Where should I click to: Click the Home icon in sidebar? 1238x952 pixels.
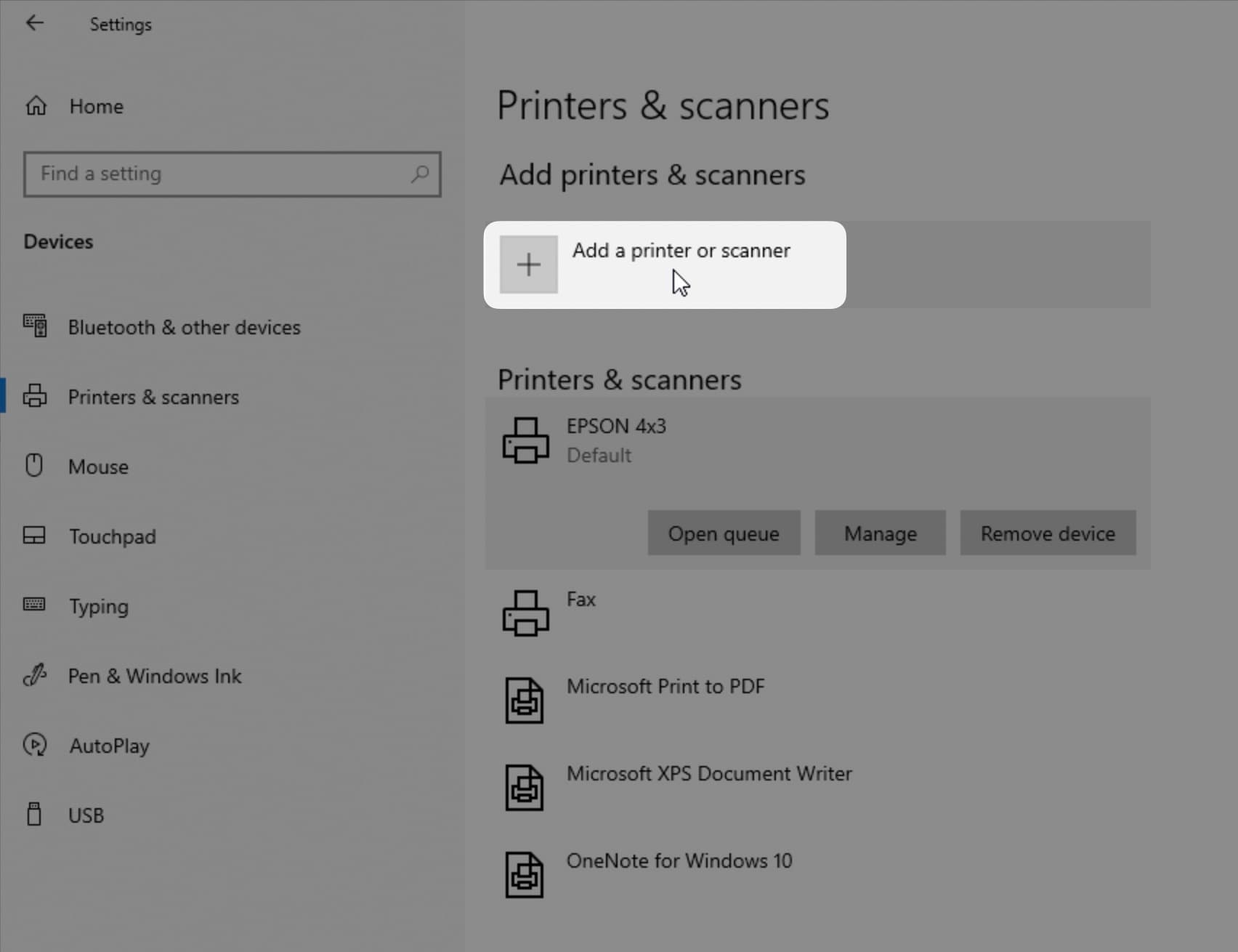tap(35, 105)
